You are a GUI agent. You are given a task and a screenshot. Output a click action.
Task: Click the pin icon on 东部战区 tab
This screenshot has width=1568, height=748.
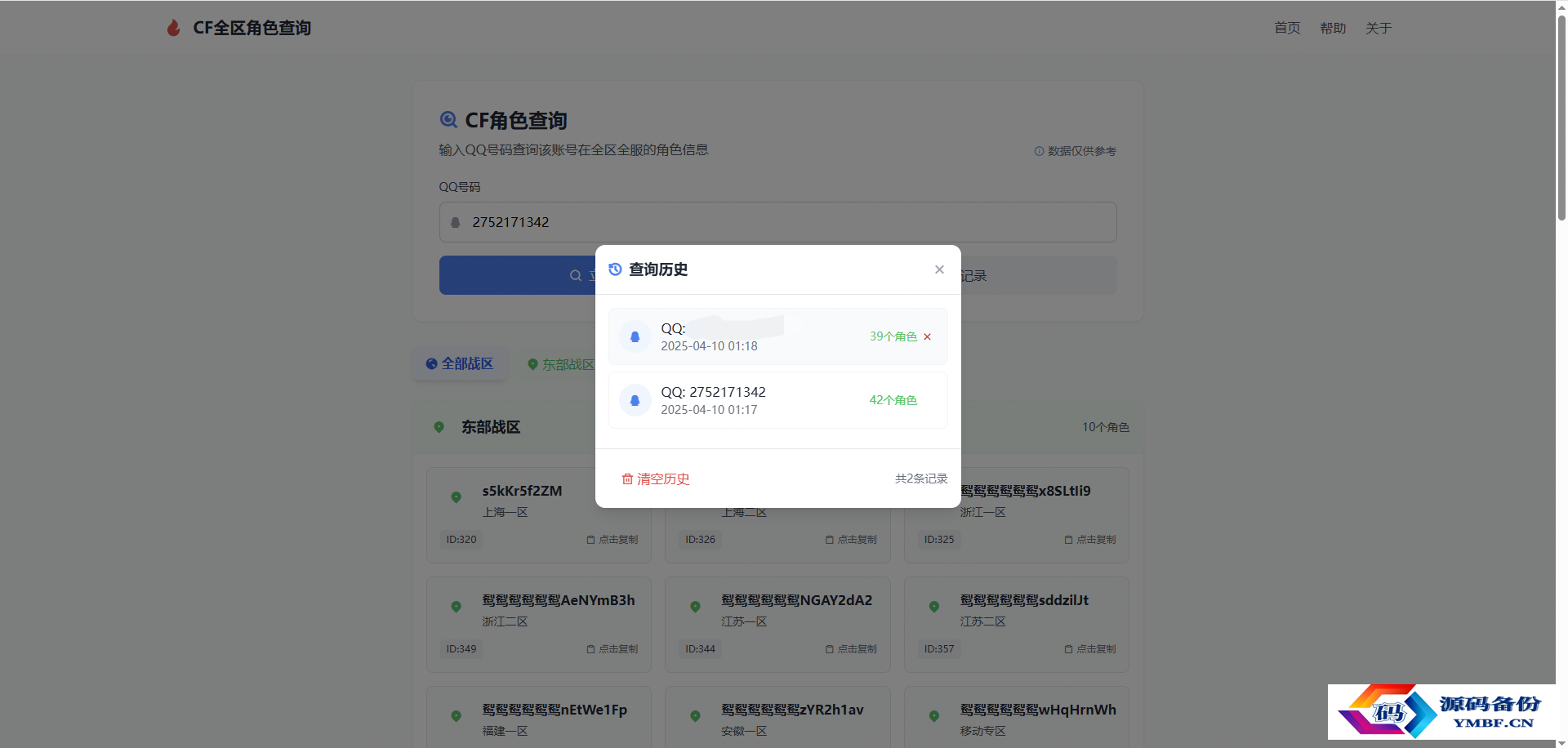click(532, 364)
